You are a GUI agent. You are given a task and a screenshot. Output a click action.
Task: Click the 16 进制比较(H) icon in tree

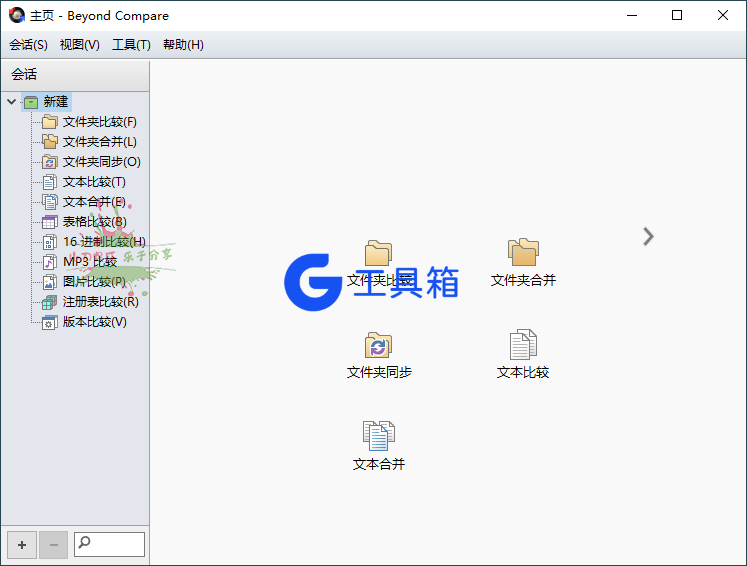click(50, 242)
